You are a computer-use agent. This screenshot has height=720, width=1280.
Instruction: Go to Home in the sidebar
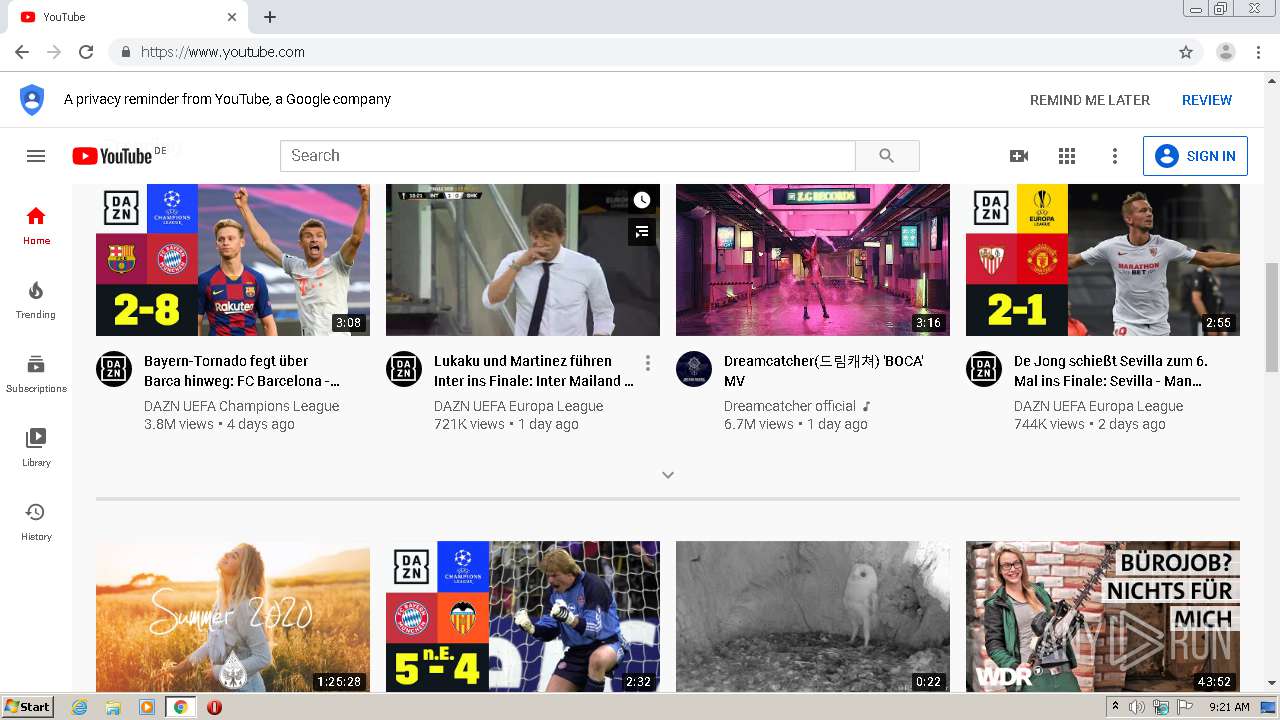(x=36, y=226)
